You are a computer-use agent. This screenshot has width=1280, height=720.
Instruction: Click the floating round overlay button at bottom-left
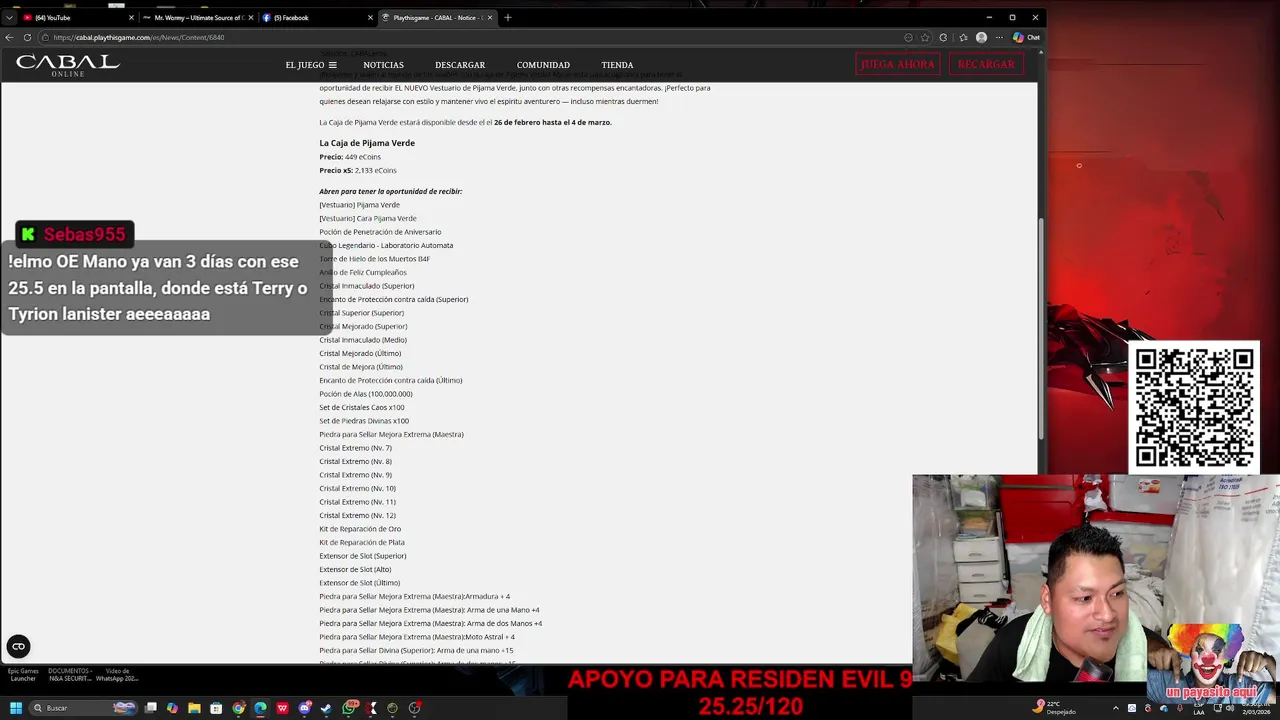point(18,646)
